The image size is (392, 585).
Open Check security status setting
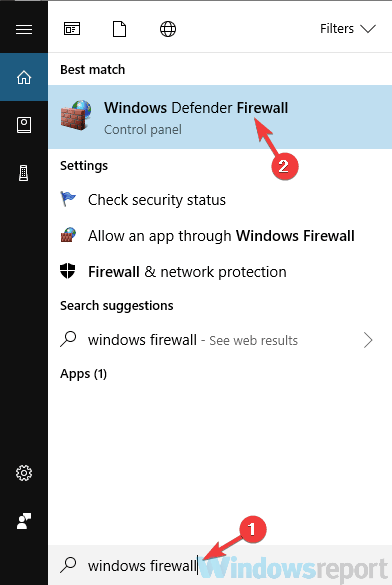click(220, 200)
